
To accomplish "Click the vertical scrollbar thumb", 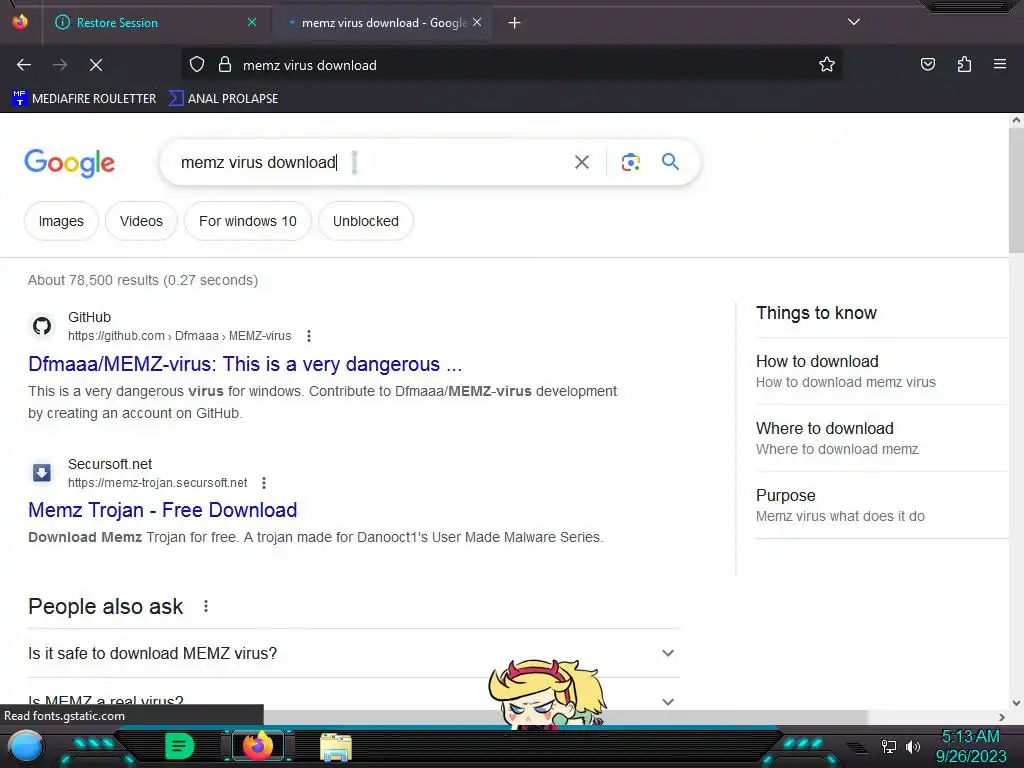I will point(1016,189).
